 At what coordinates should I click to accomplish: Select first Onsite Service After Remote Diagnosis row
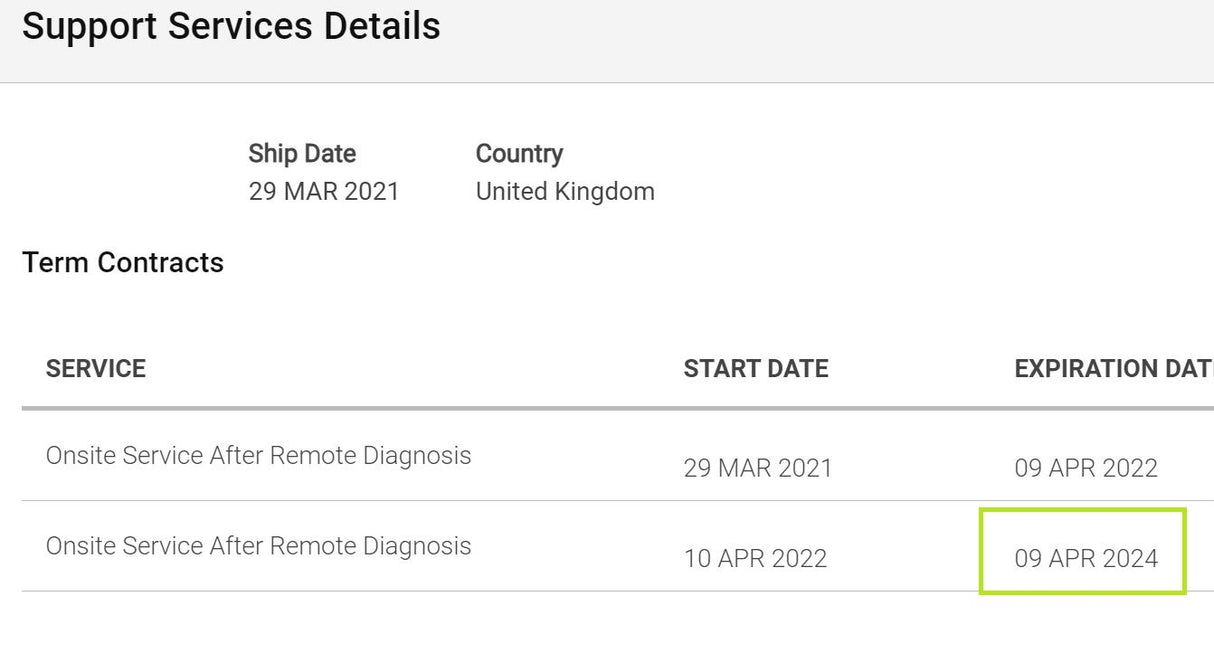pyautogui.click(x=618, y=456)
